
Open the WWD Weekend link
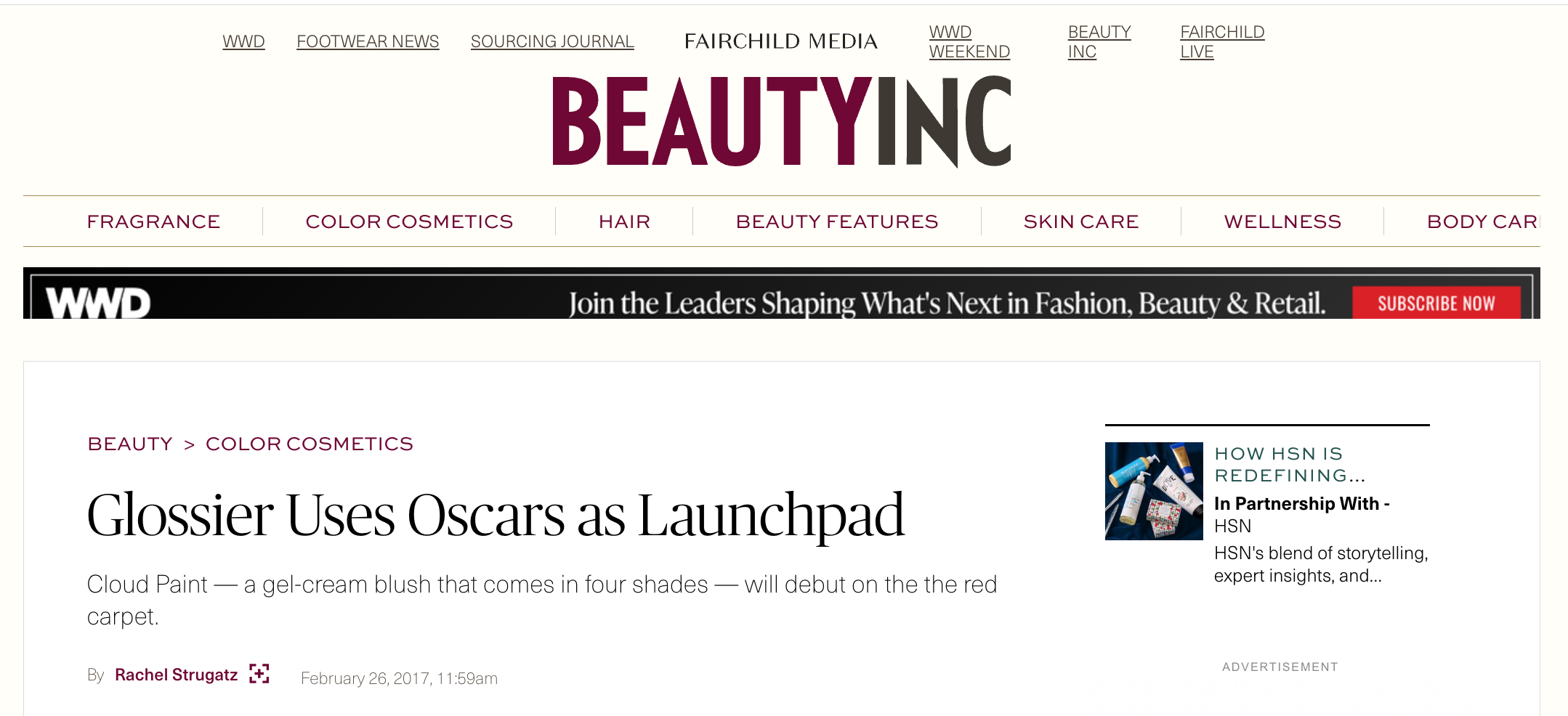pos(969,42)
